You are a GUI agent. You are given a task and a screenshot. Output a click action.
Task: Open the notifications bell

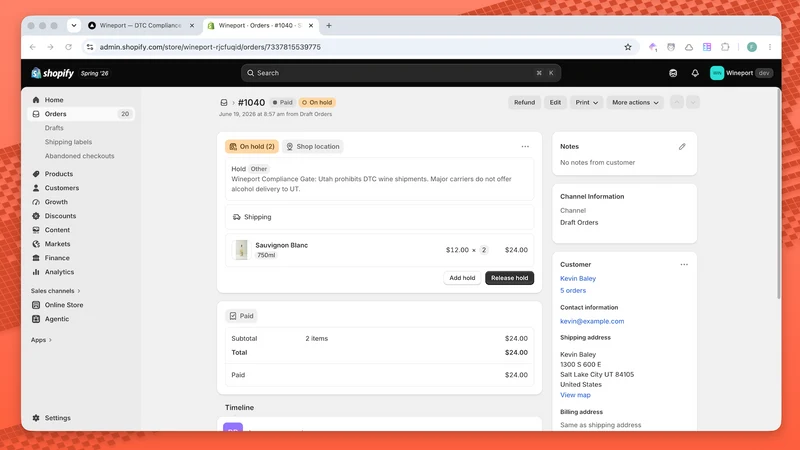695,73
